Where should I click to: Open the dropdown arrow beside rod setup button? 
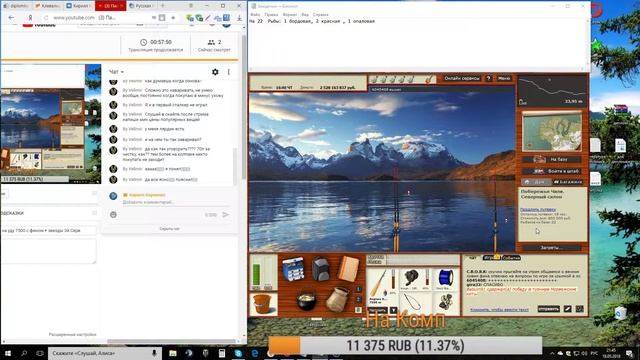[393, 310]
